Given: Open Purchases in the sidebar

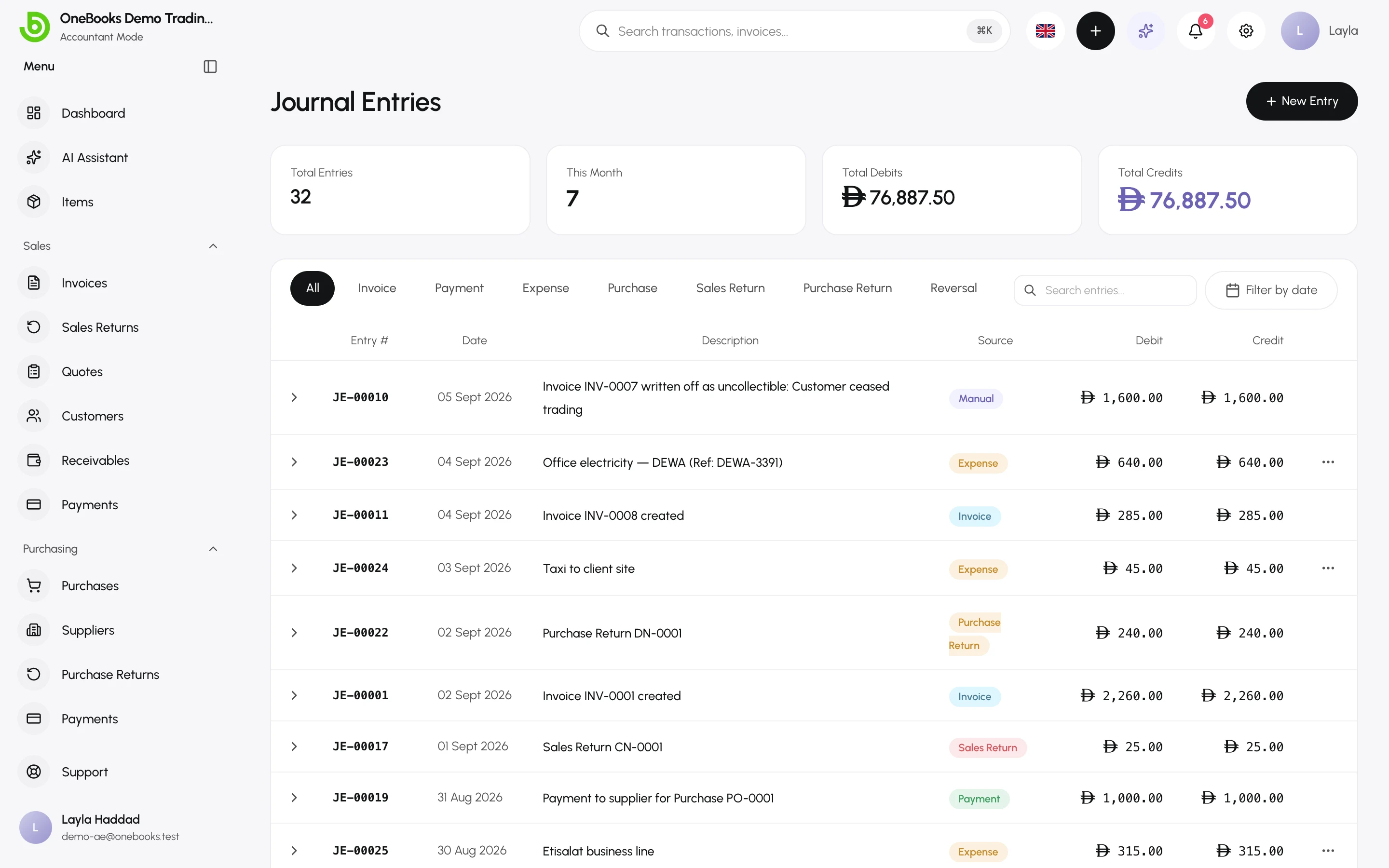Looking at the screenshot, I should coord(118,585).
